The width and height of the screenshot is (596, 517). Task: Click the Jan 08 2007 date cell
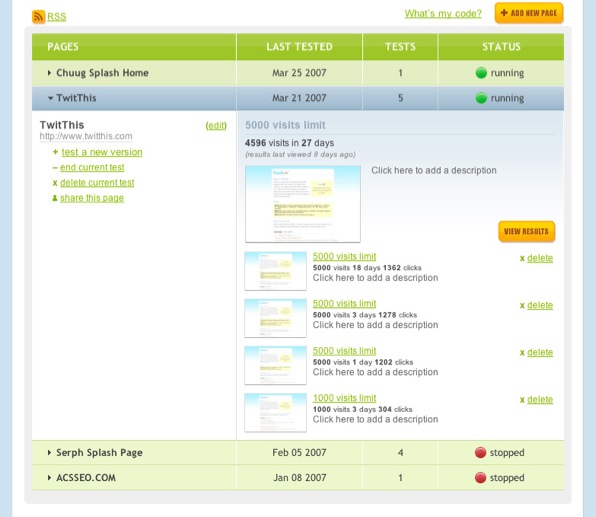click(300, 477)
